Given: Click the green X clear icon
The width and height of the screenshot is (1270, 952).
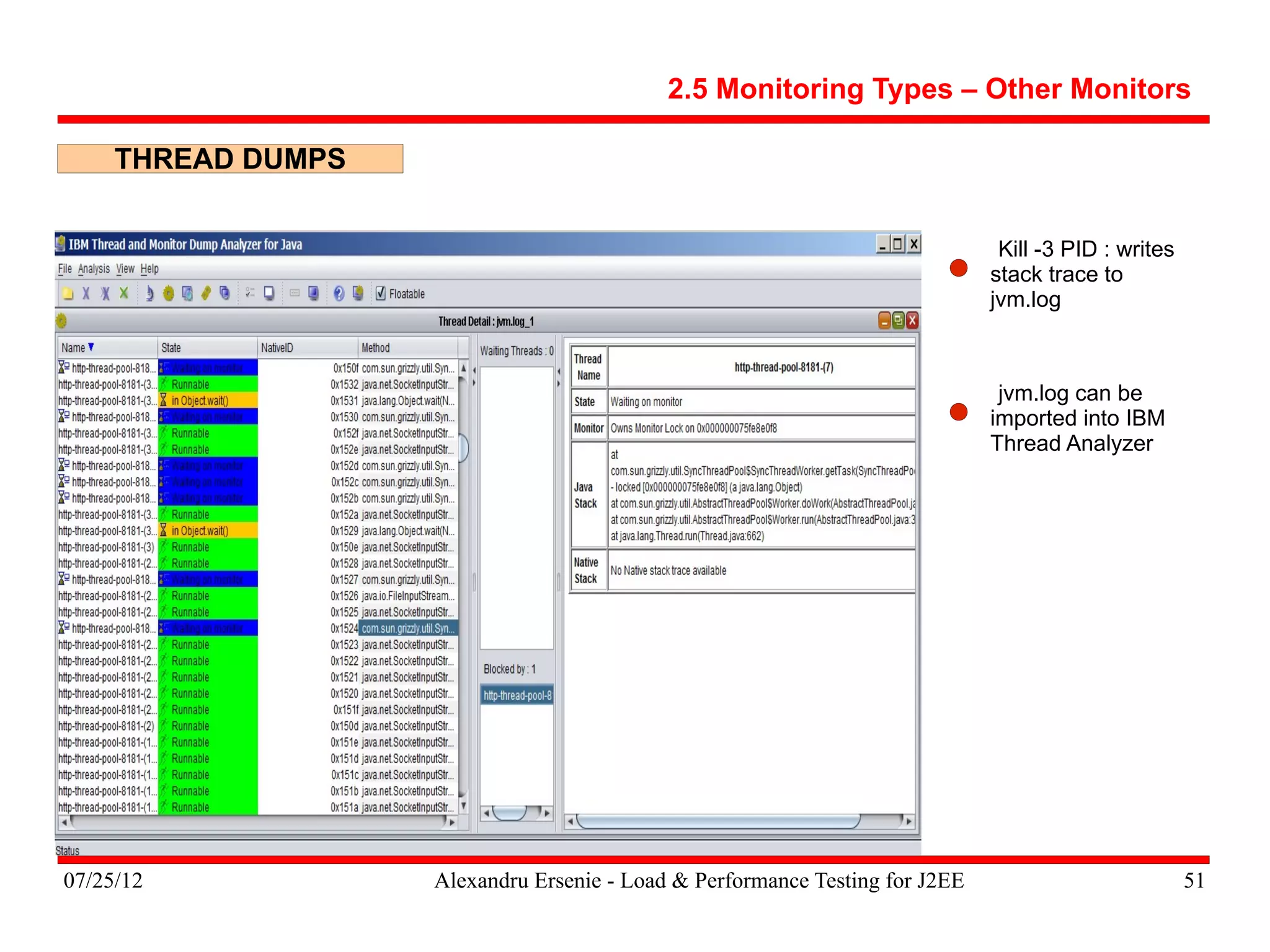Looking at the screenshot, I should [124, 293].
